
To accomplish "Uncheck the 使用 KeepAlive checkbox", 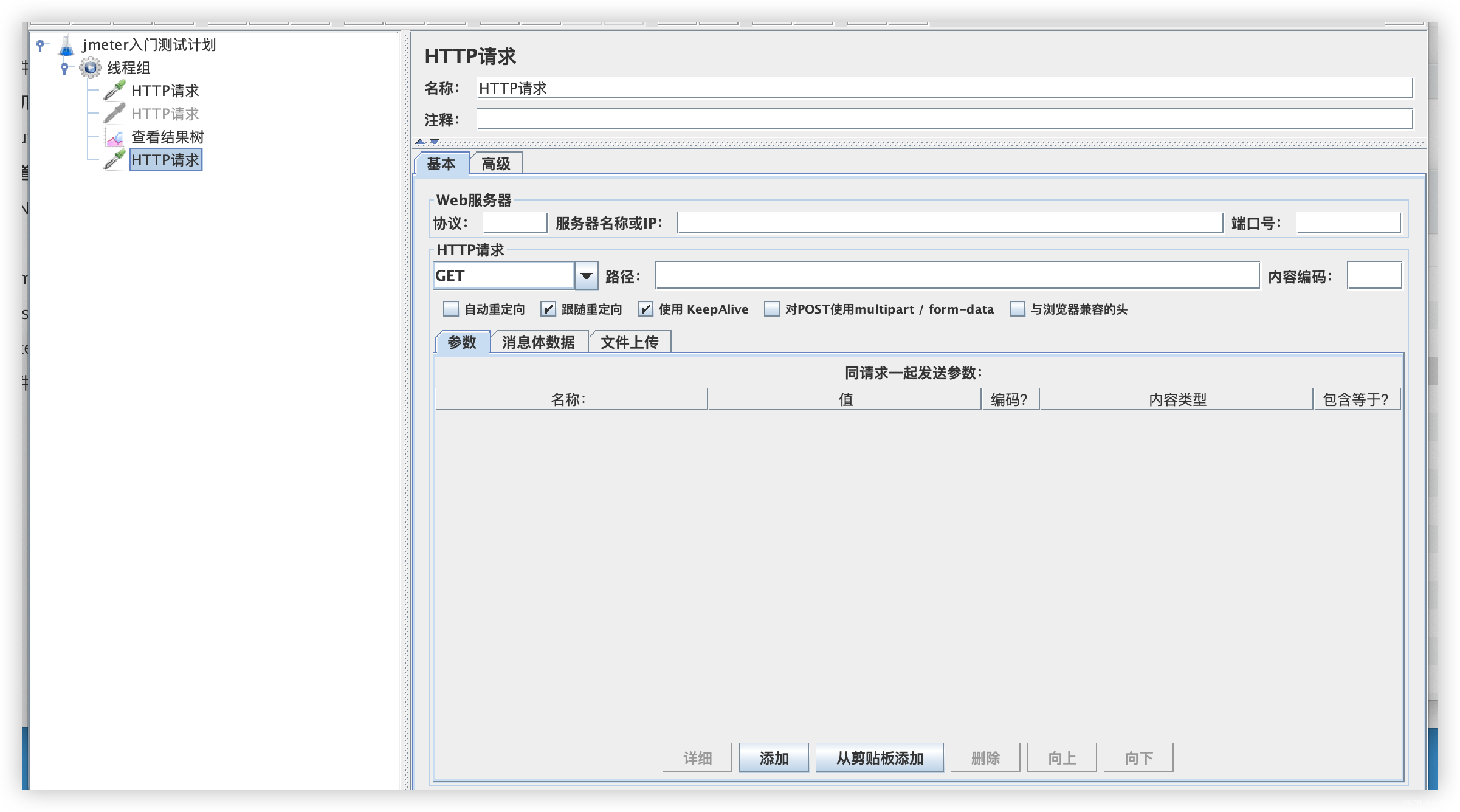I will pos(646,309).
